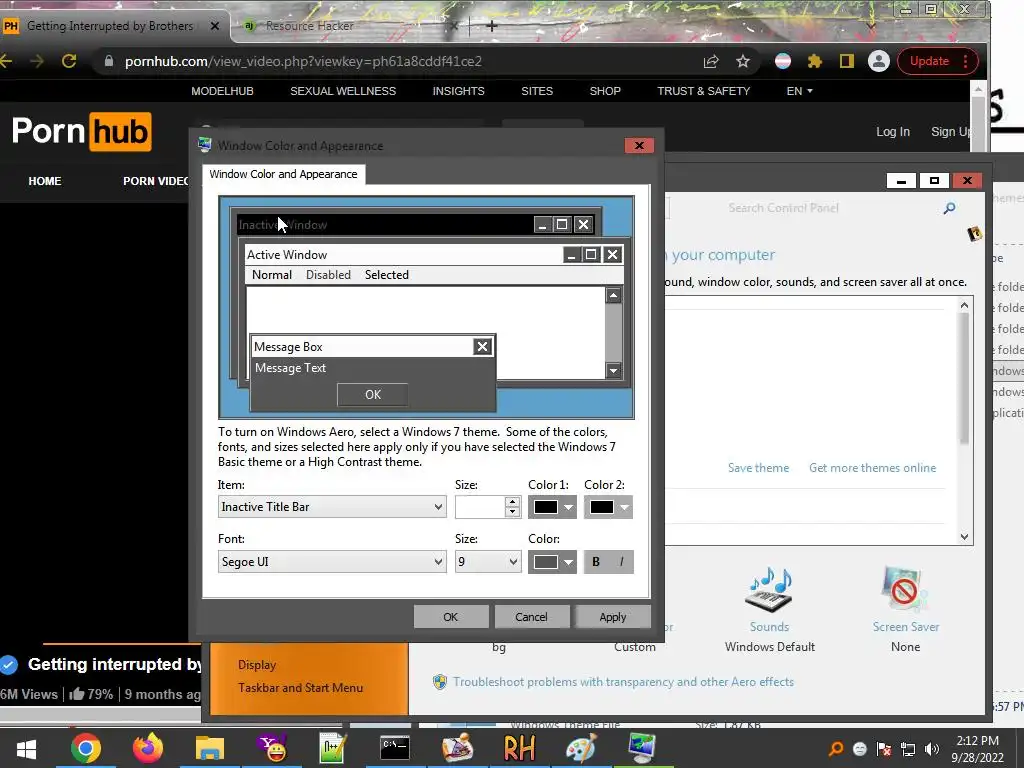Launch Firefox from the taskbar

click(x=148, y=748)
